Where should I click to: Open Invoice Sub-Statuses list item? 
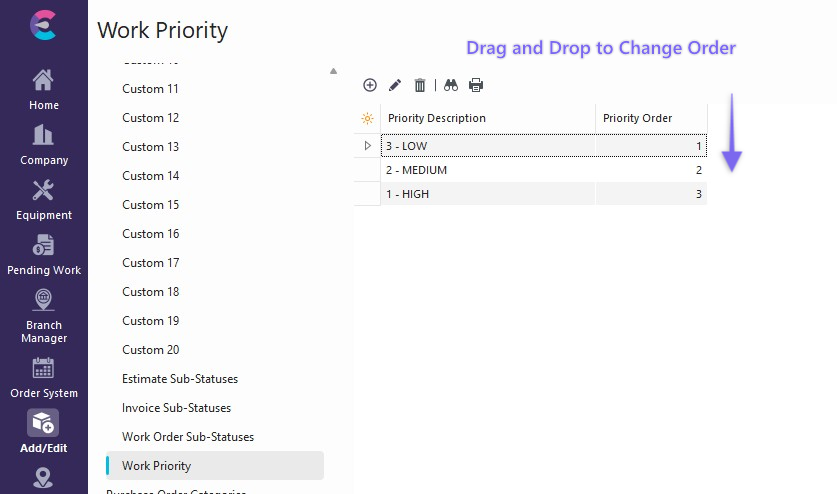coord(176,408)
